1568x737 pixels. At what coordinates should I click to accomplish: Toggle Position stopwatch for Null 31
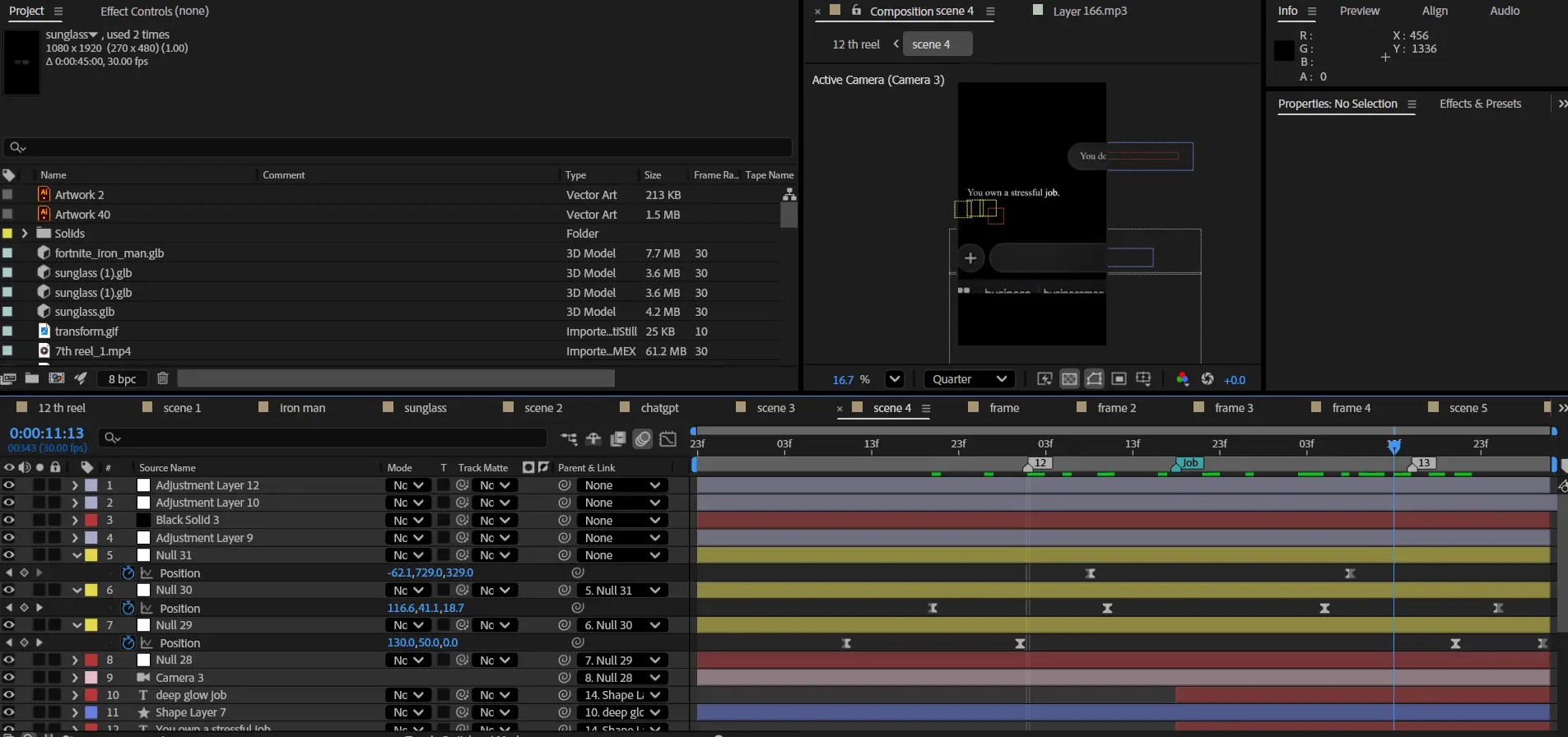128,572
